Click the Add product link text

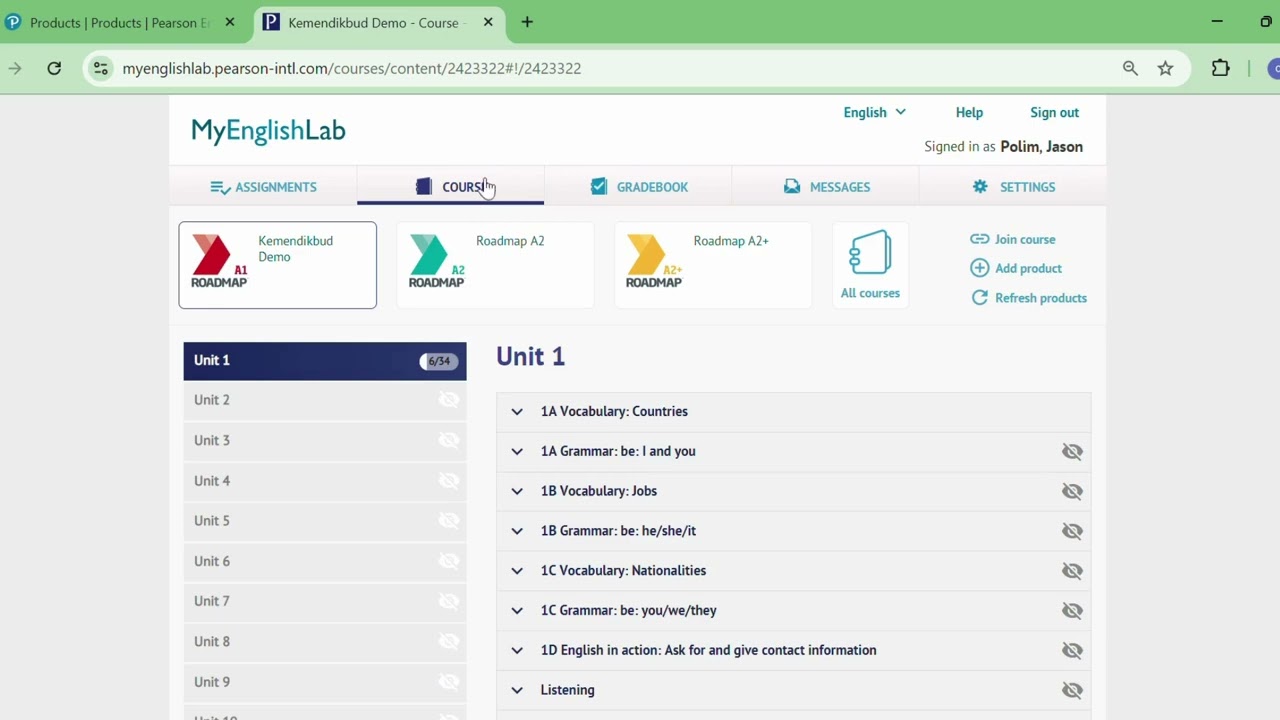tap(1028, 268)
